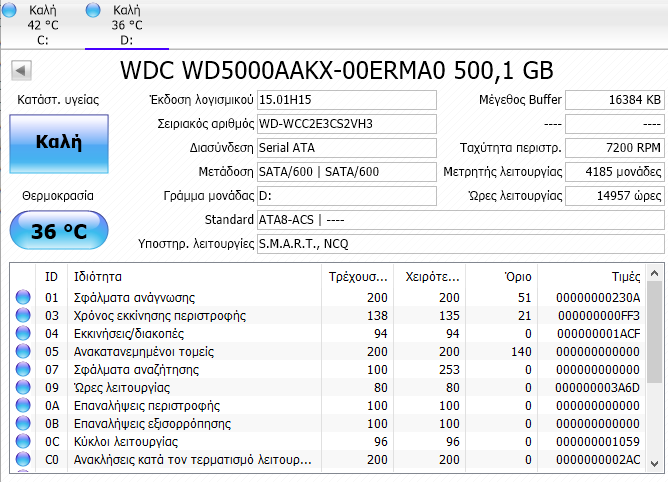Click the blue health status orb for drive D:
This screenshot has width=668, height=482.
click(x=93, y=10)
